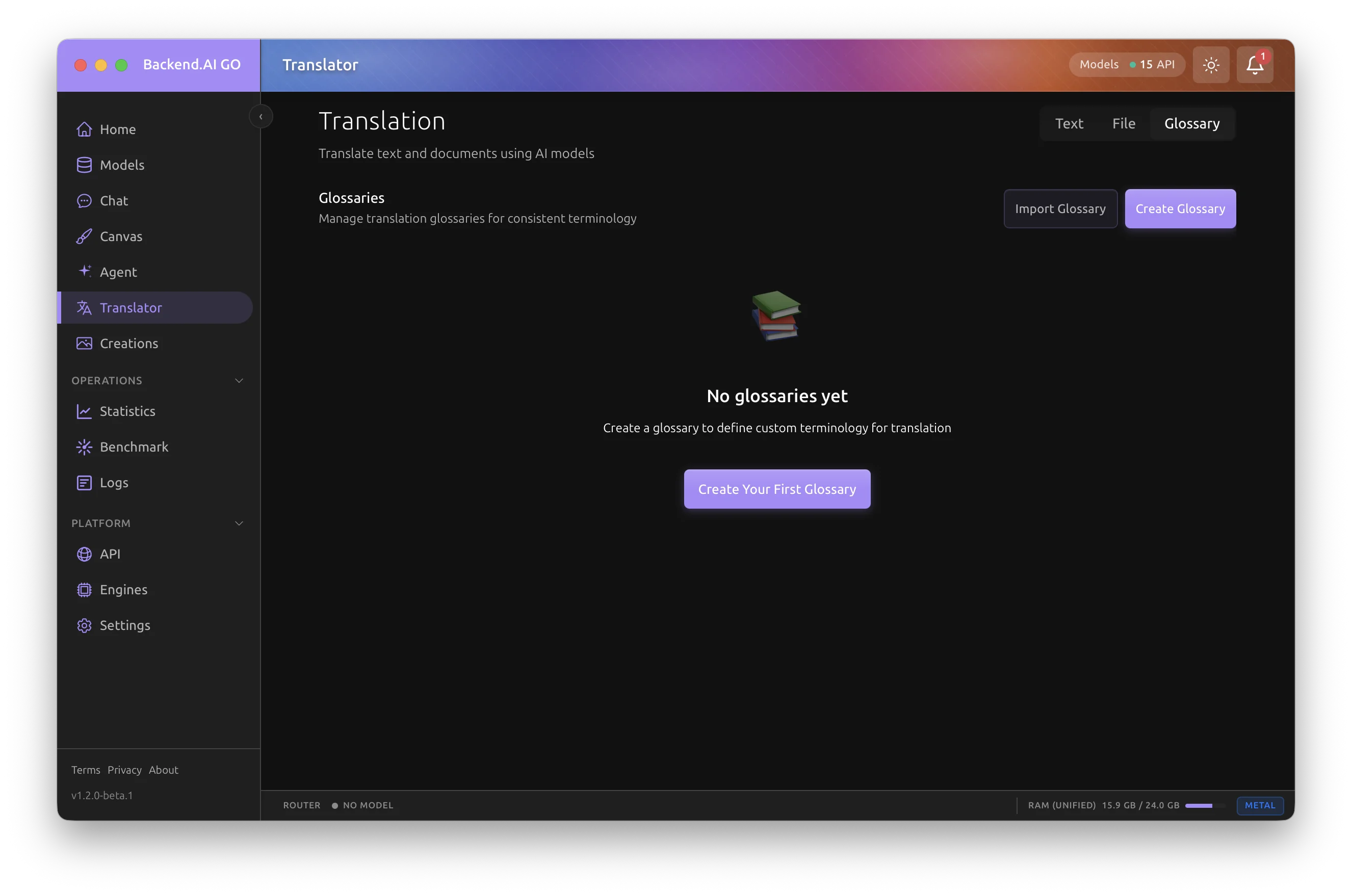Viewport: 1352px width, 896px height.
Task: Open the Agent sparkle icon
Action: click(x=85, y=272)
